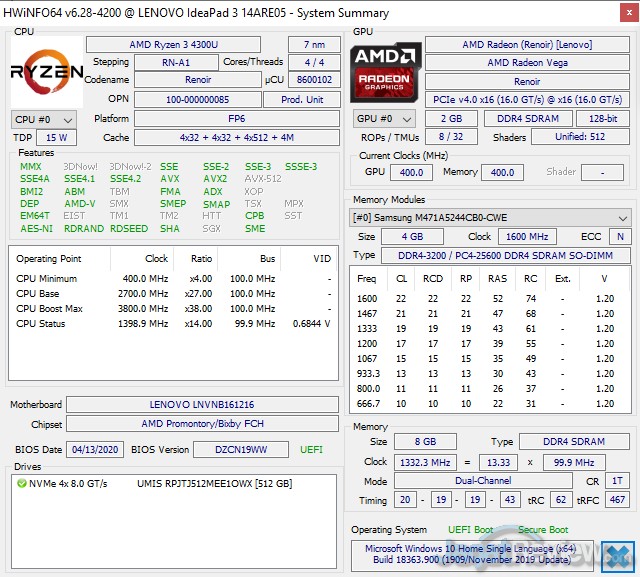Screen dimensions: 640x577
Task: Click the motherboard LENOVO LNVNB161216 field
Action: tap(202, 405)
